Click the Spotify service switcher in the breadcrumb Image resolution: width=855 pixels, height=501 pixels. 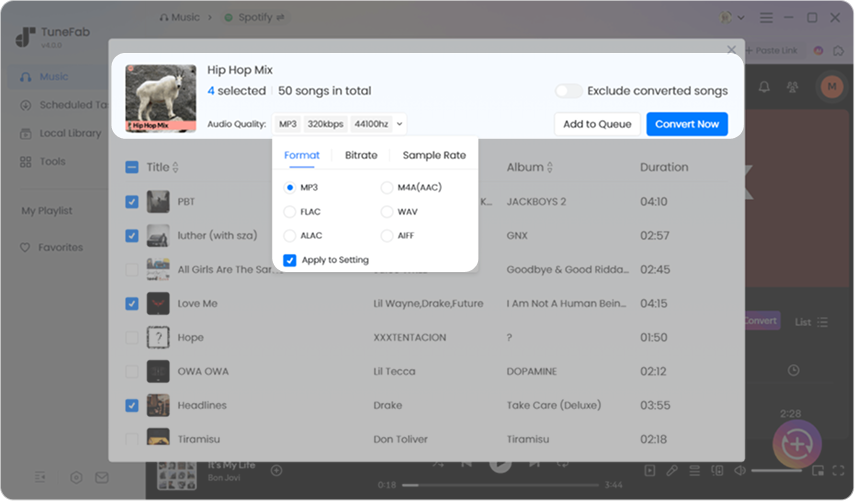coord(255,17)
